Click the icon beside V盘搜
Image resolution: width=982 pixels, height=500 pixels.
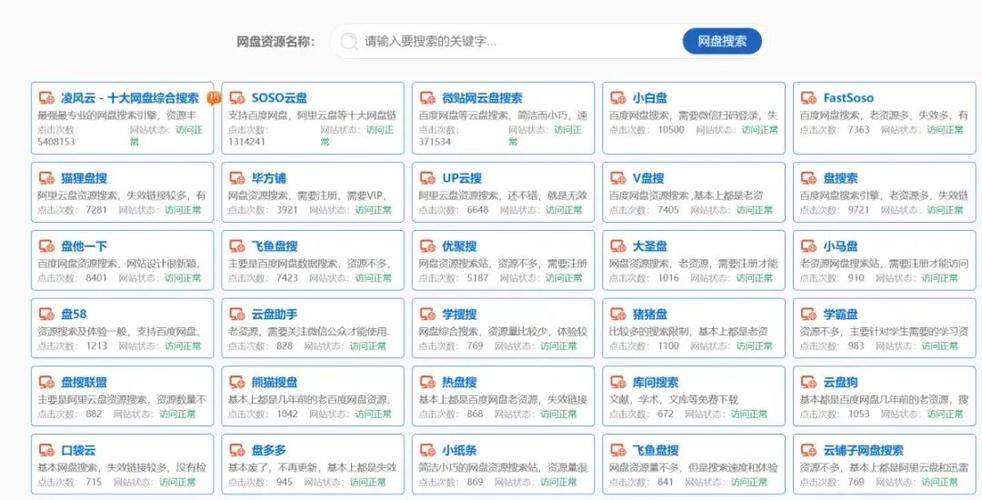point(618,179)
